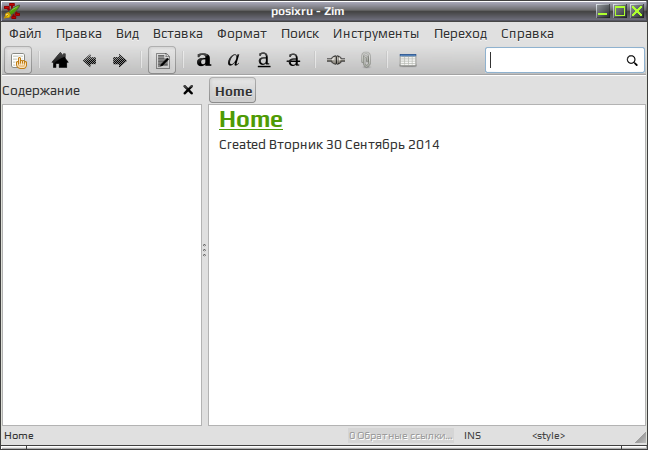
Task: Attach a file with paperclip icon
Action: [x=366, y=60]
